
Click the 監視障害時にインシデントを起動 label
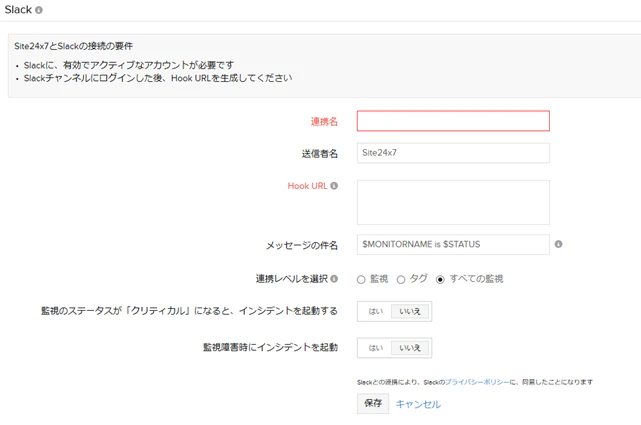click(270, 347)
